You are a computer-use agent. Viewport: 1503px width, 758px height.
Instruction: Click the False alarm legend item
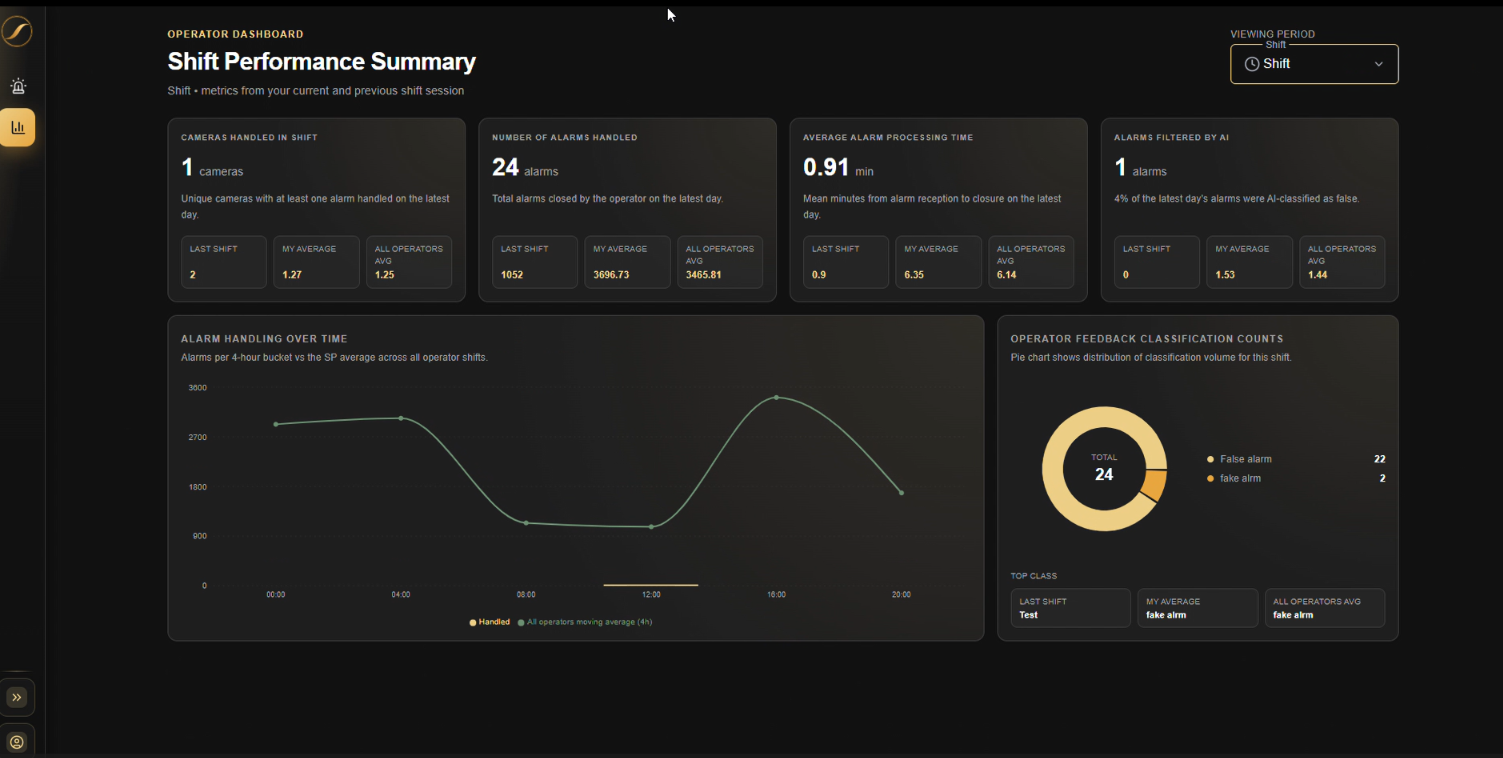1240,459
